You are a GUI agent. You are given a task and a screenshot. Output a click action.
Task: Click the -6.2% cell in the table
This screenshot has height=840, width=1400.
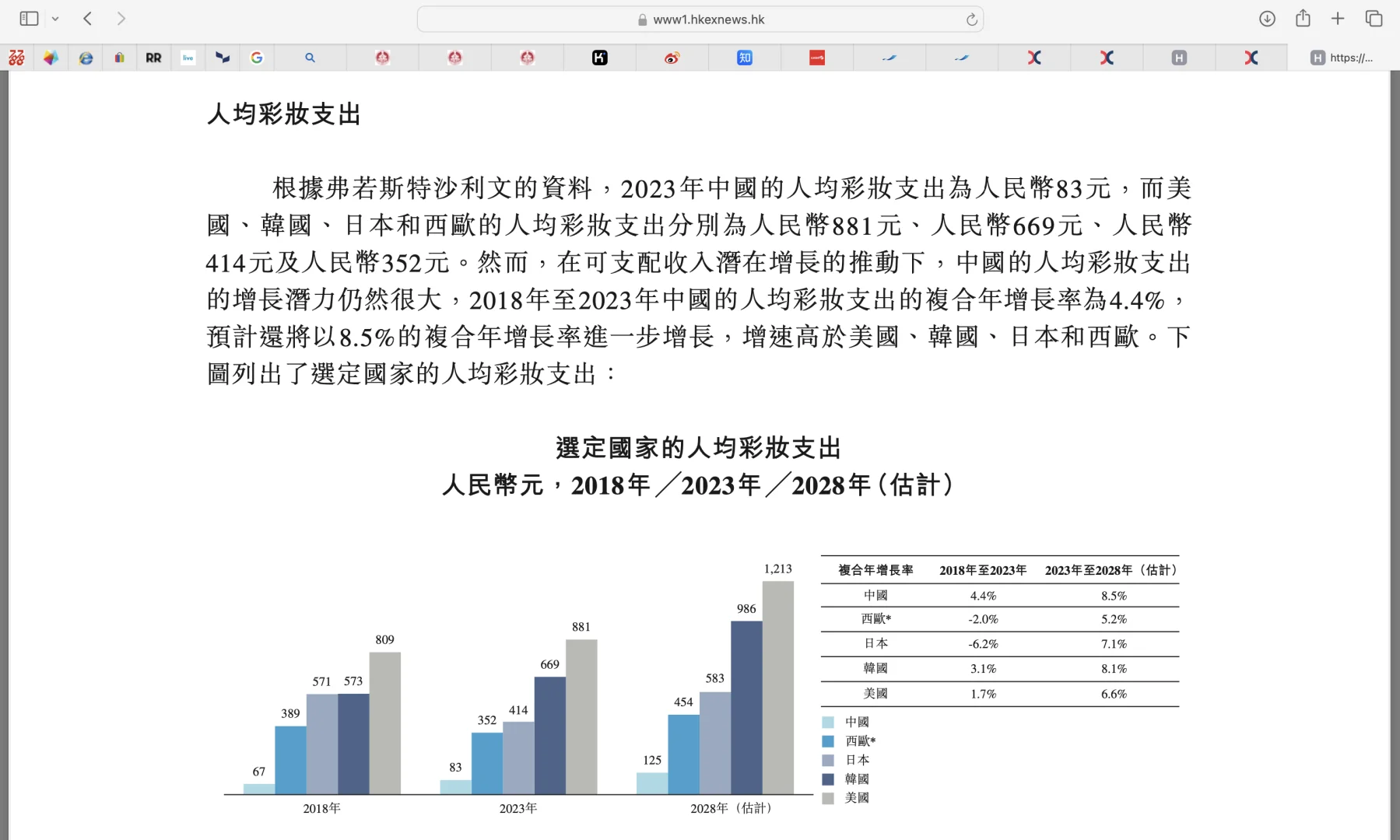983,644
